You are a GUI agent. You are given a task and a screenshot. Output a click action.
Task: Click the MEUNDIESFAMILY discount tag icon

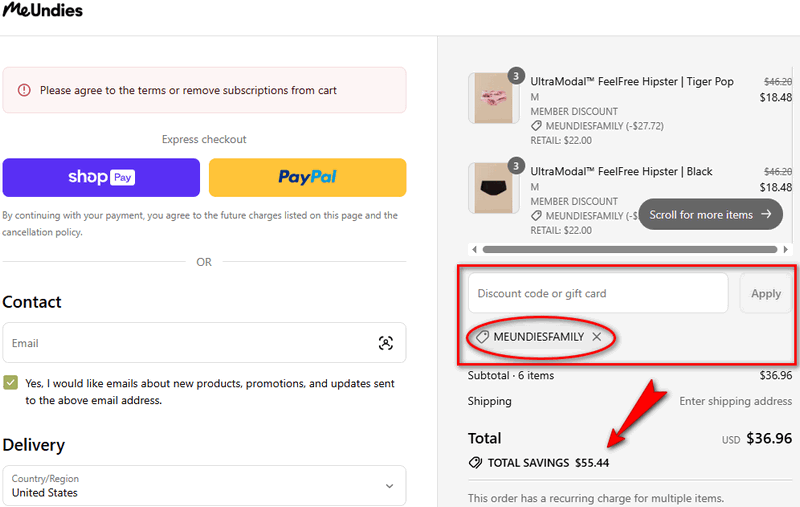[x=482, y=337]
